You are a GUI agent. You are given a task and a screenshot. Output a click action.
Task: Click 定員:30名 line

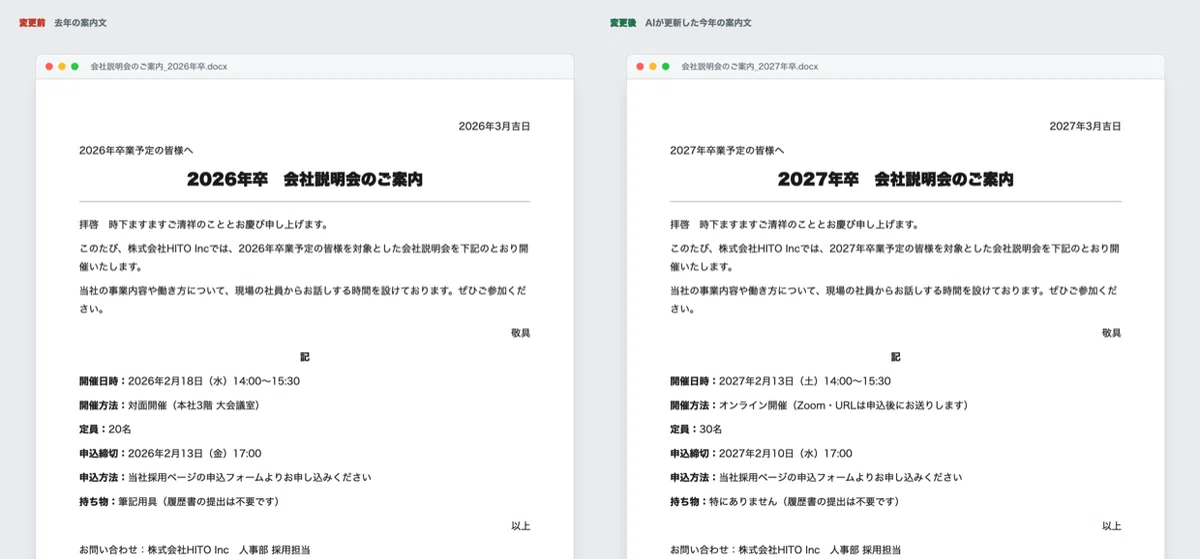(697, 429)
